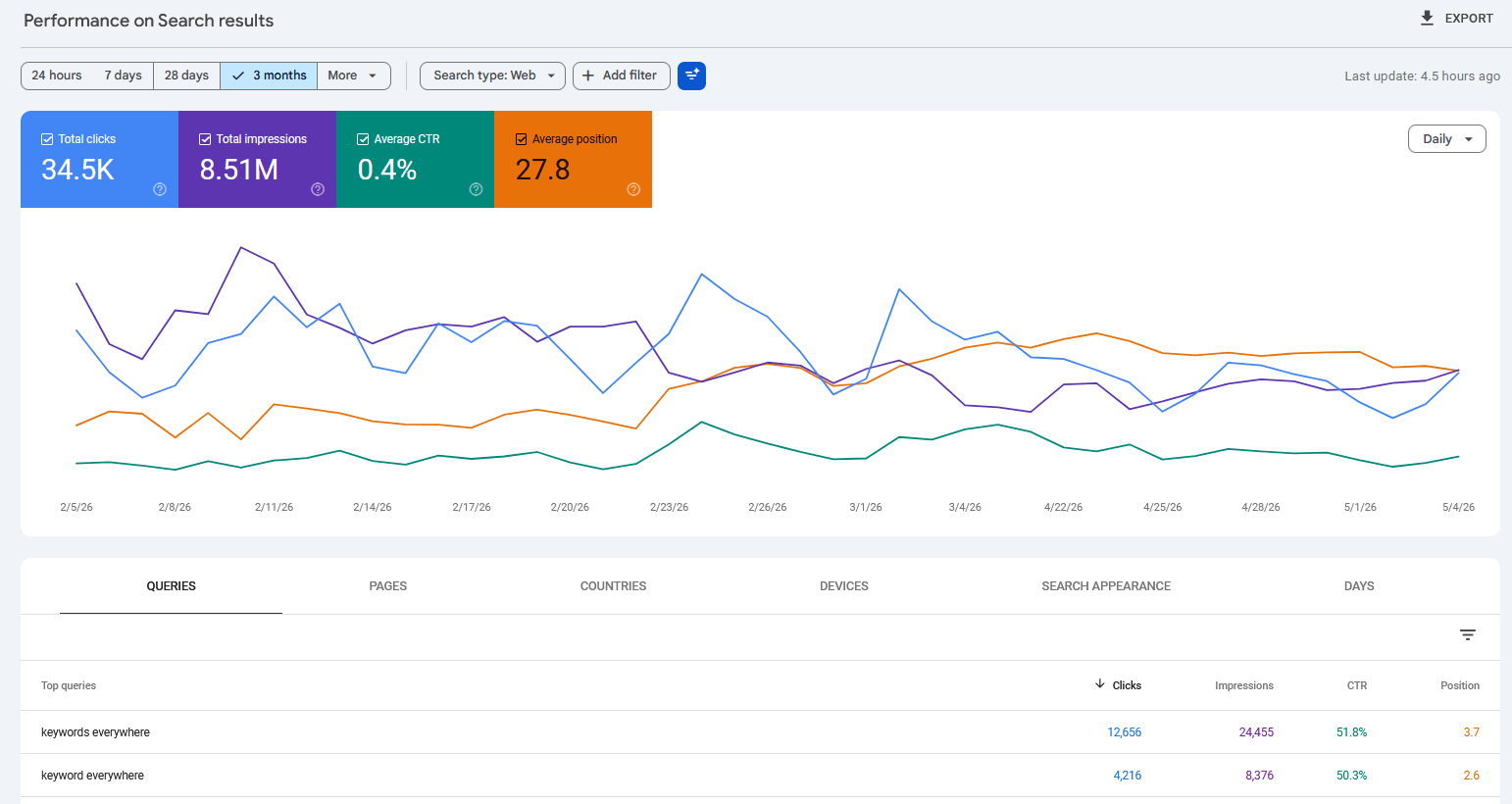Open the Daily granularity dropdown
Image resolution: width=1512 pixels, height=804 pixels.
coord(1447,139)
